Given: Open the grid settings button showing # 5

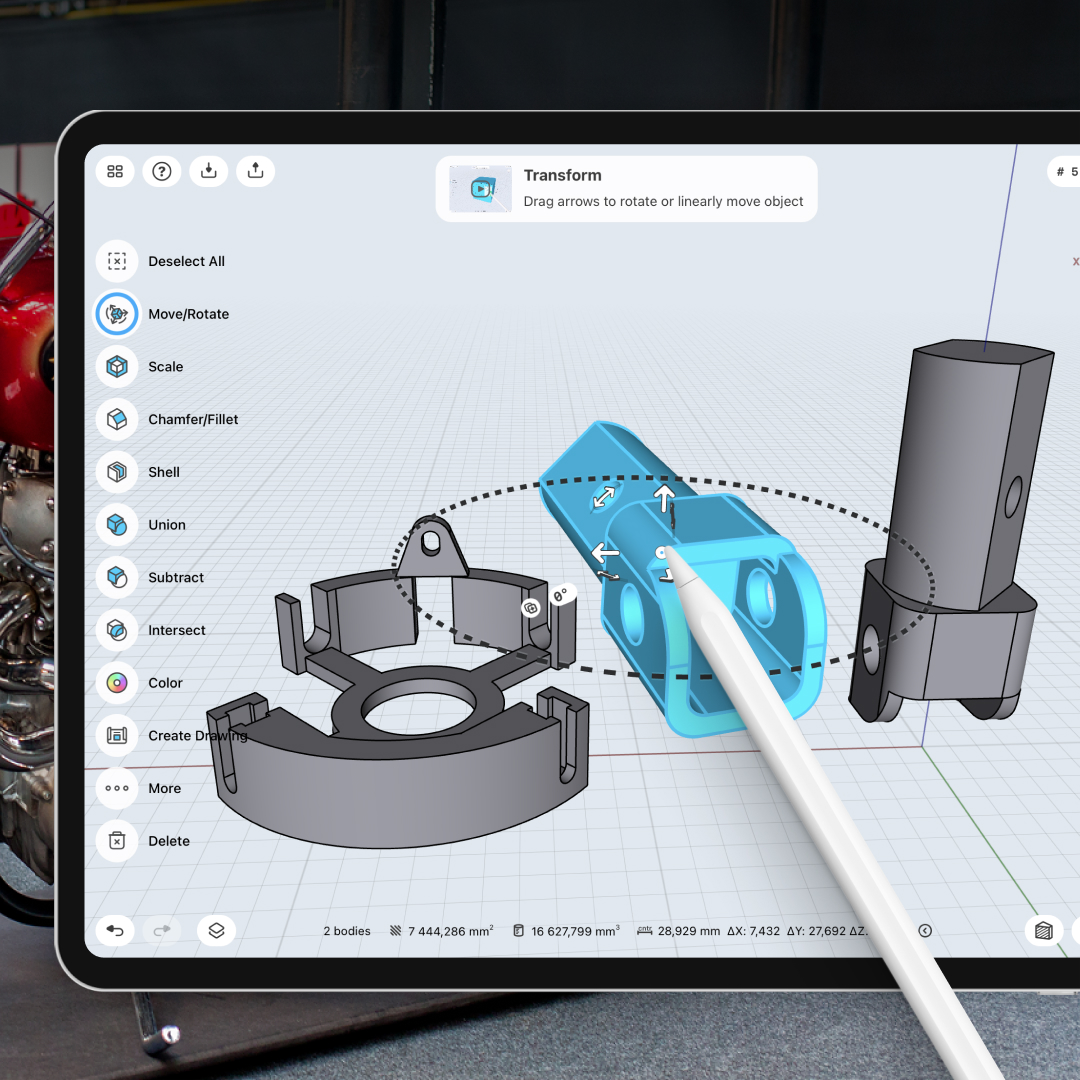Looking at the screenshot, I should [1065, 172].
